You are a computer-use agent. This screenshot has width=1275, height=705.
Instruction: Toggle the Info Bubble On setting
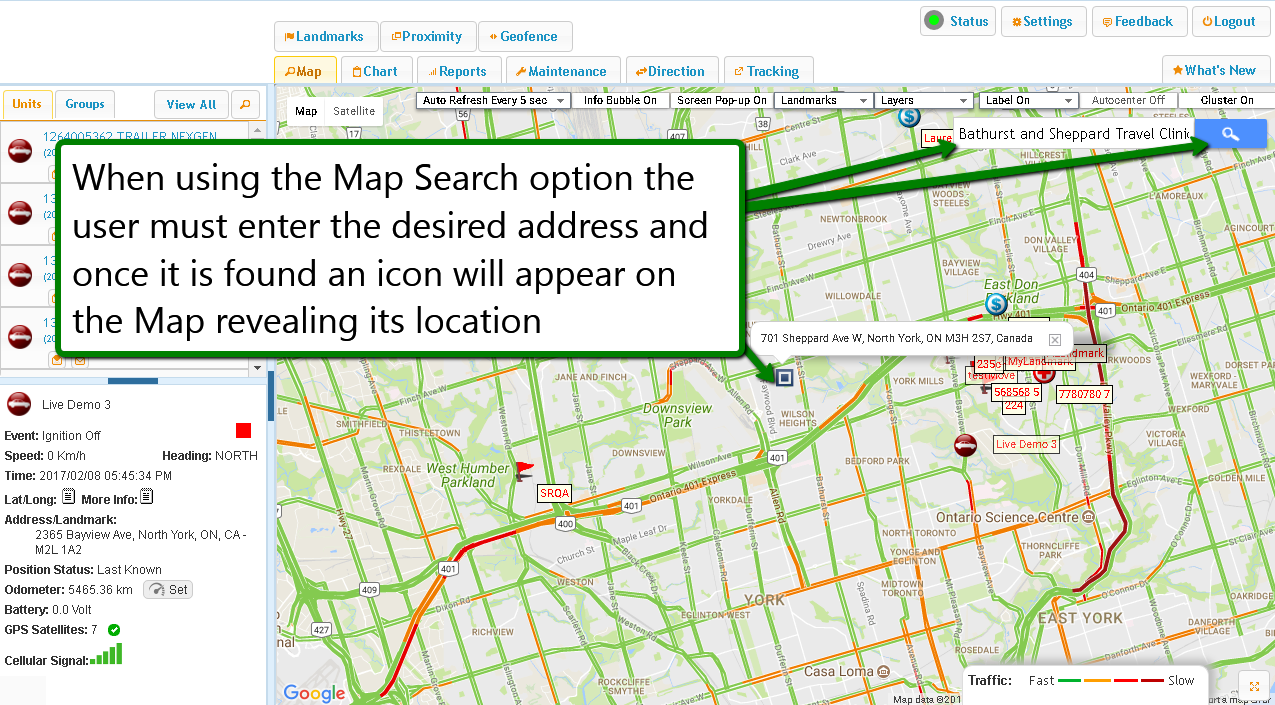click(620, 100)
